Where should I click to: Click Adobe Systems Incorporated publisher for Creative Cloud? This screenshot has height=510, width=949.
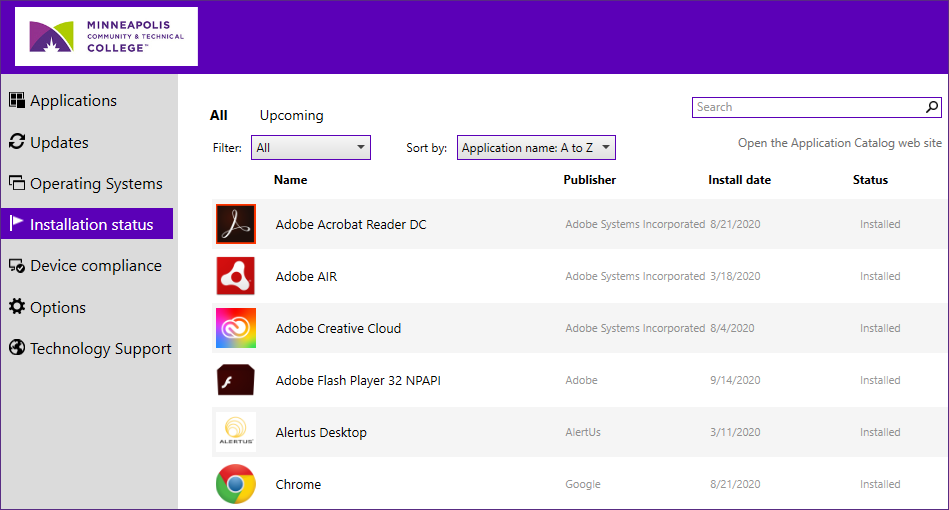(635, 328)
